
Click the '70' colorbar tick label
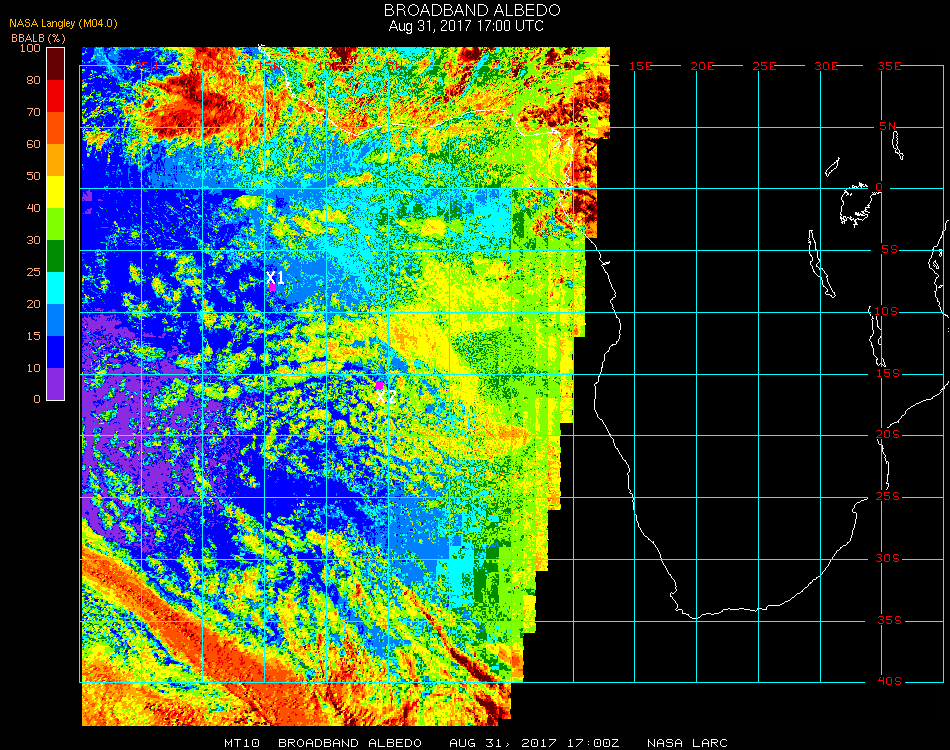point(33,112)
